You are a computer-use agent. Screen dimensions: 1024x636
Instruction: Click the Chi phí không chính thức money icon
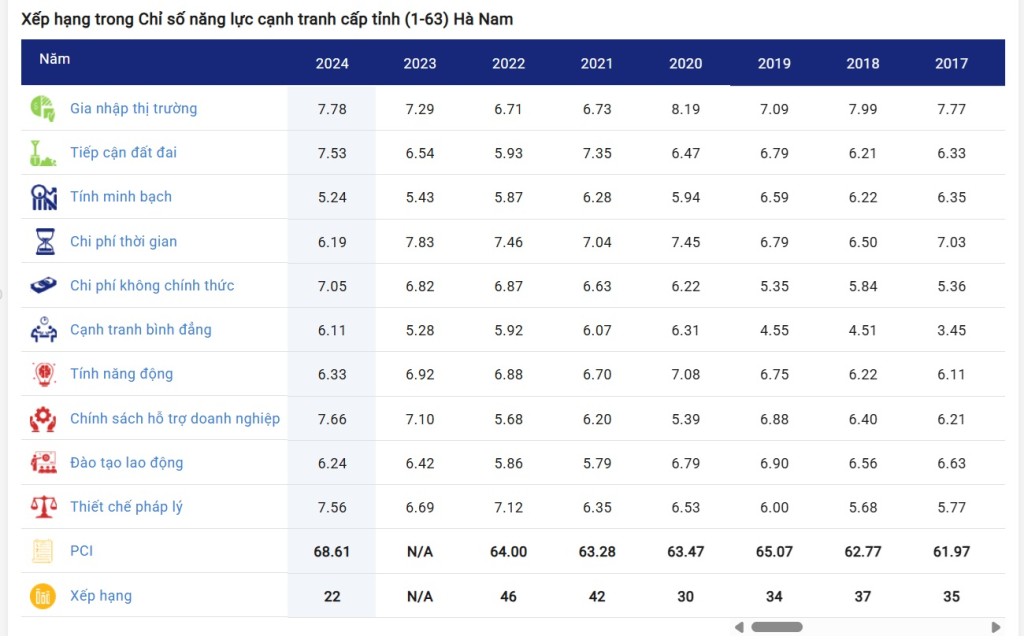point(43,286)
